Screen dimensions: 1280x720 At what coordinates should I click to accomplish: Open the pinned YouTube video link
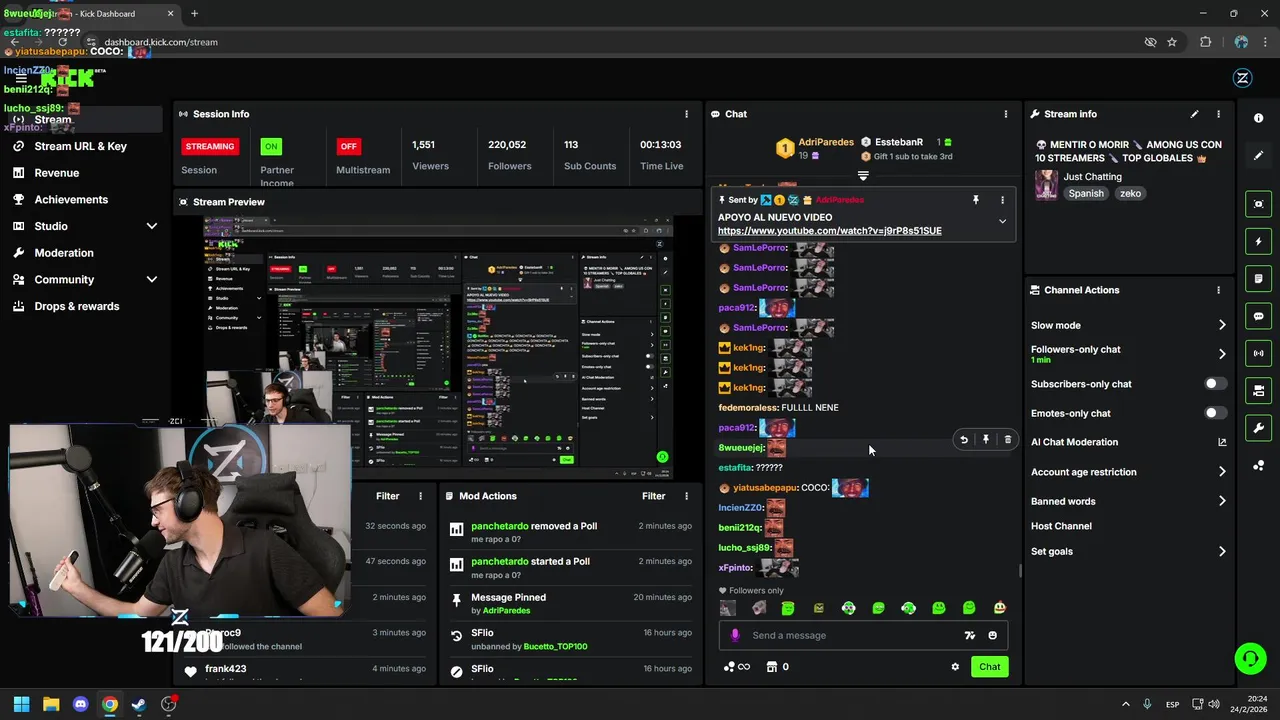pos(829,231)
